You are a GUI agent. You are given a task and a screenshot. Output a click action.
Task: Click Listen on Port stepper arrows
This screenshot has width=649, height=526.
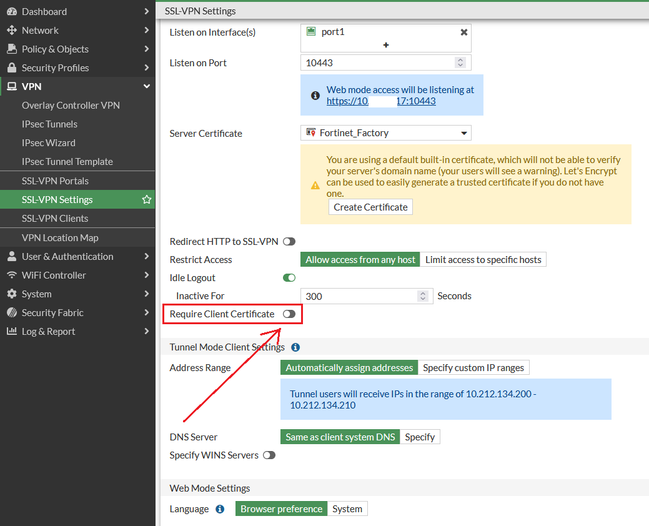pos(460,62)
